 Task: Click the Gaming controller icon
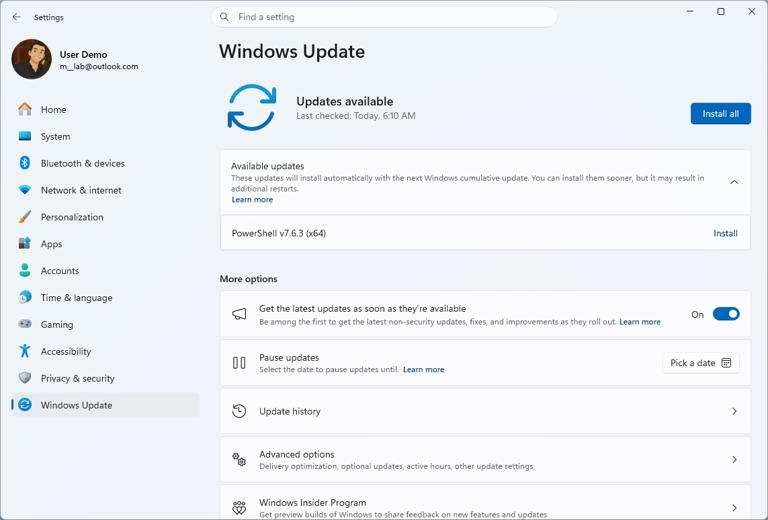(x=24, y=324)
